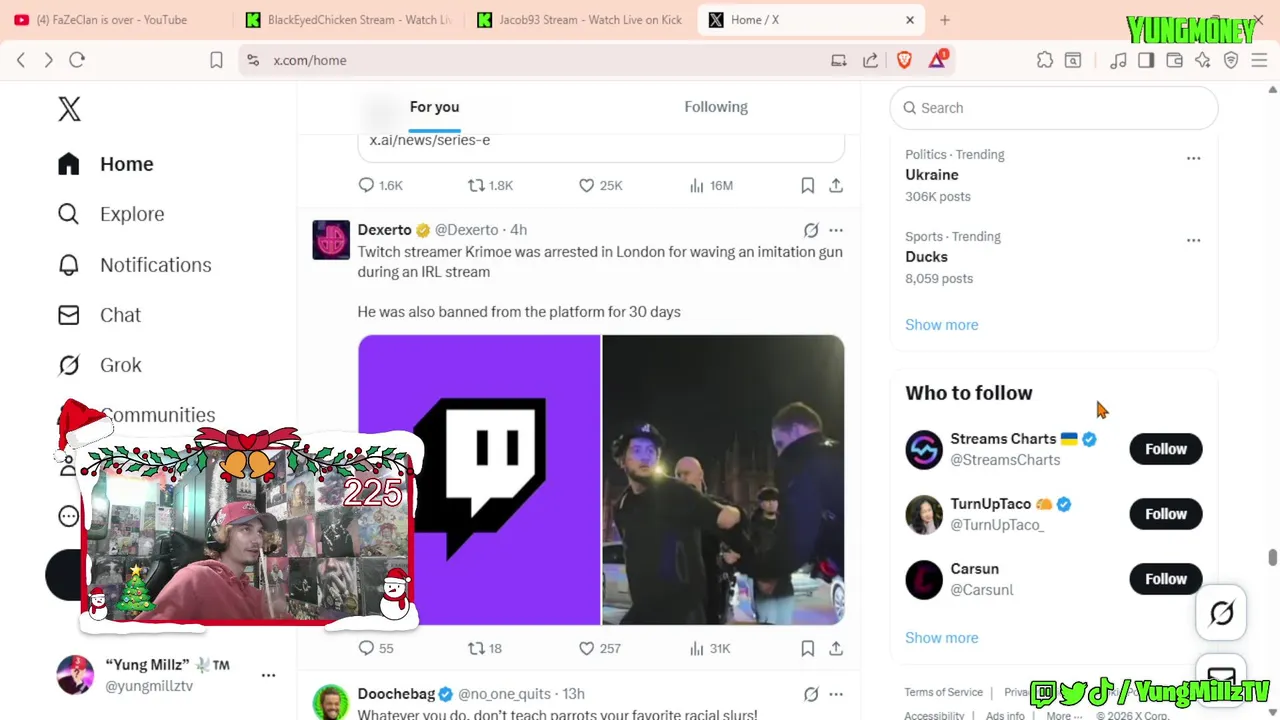This screenshot has width=1280, height=720.
Task: Open the Ducks trending topic
Action: coord(926,257)
